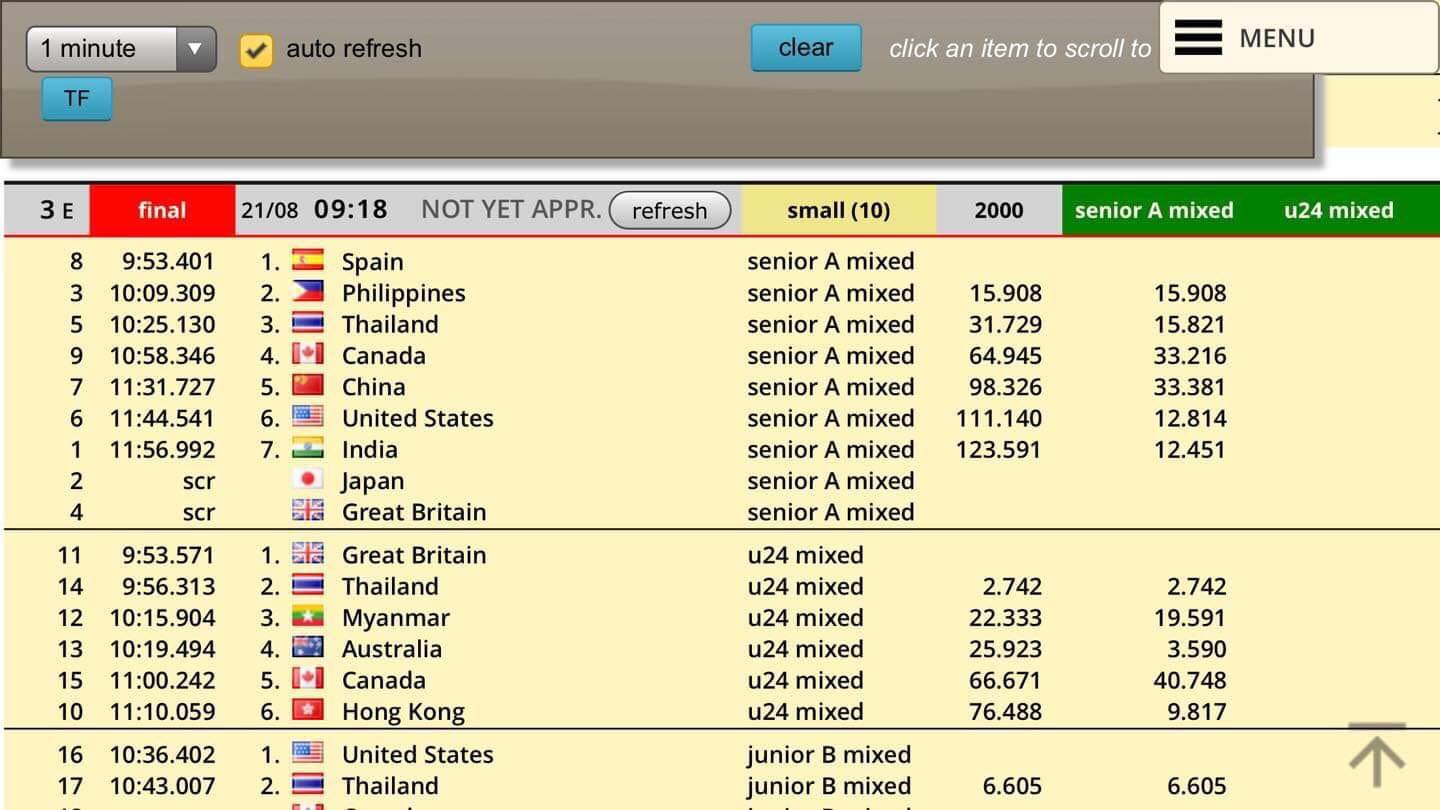The image size is (1440, 810).
Task: Click the Hong Kong flag icon
Action: click(307, 711)
